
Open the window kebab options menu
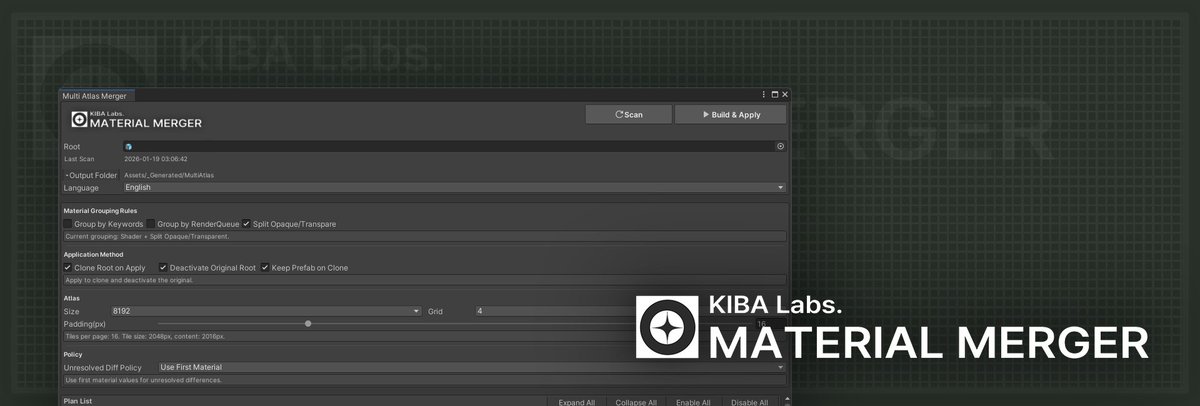(x=764, y=95)
